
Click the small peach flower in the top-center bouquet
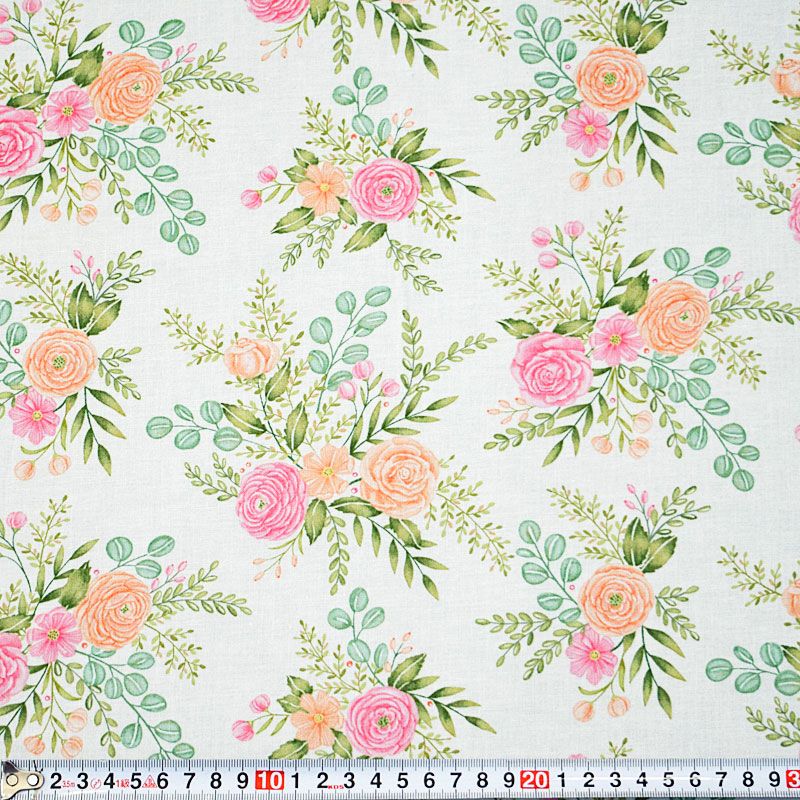pyautogui.click(x=322, y=187)
